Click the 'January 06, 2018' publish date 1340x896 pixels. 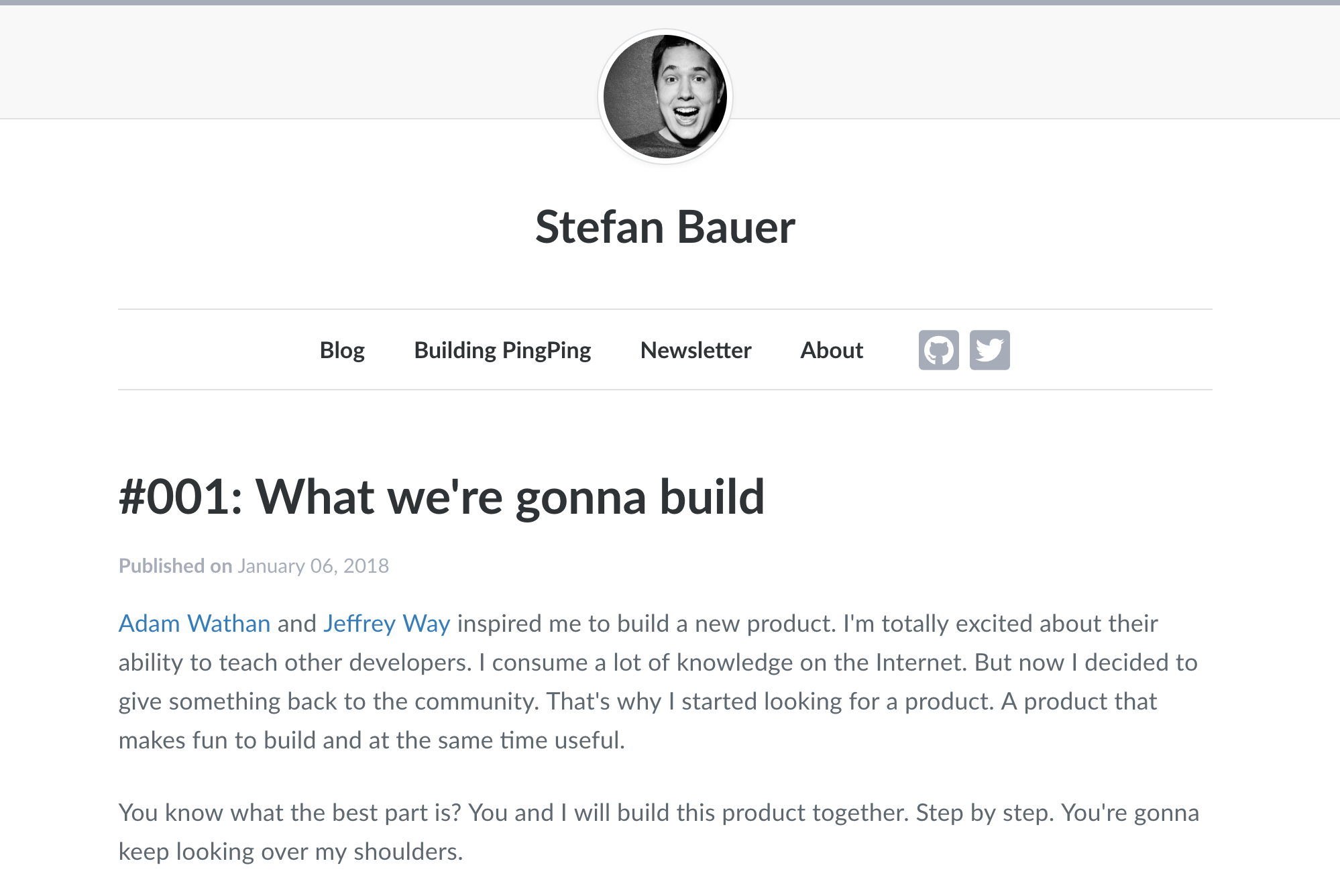pos(313,566)
